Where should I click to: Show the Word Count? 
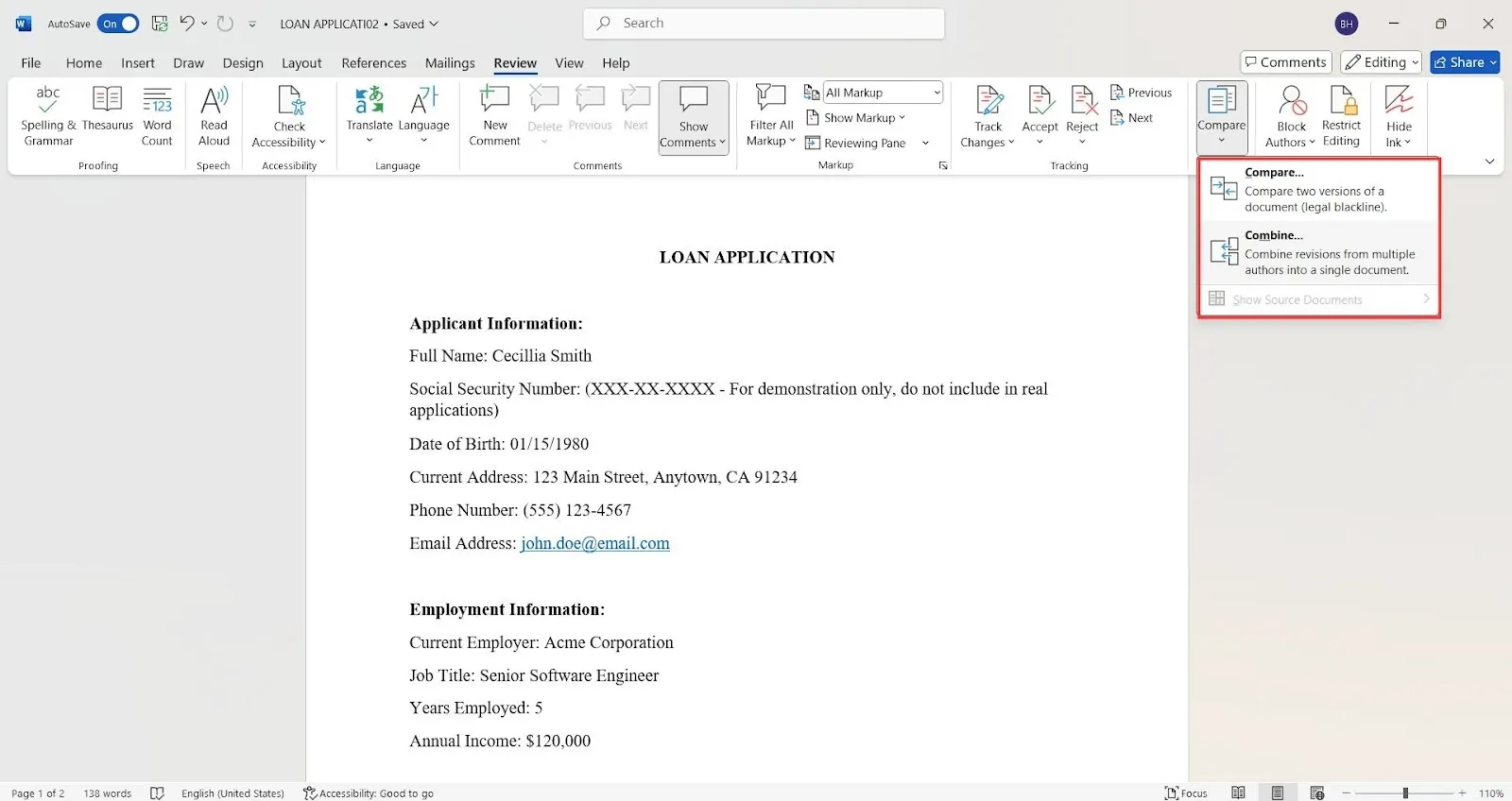[157, 116]
